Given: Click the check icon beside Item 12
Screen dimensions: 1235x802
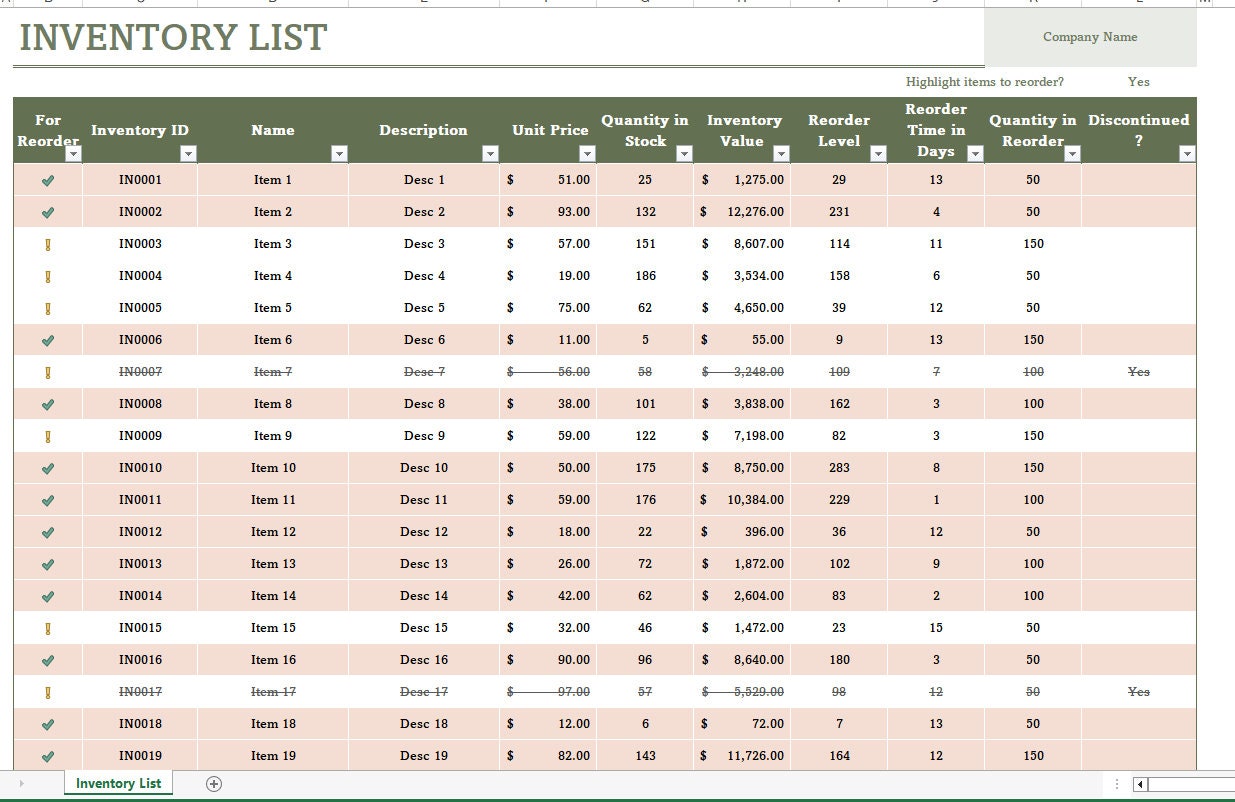Looking at the screenshot, I should click(x=47, y=531).
